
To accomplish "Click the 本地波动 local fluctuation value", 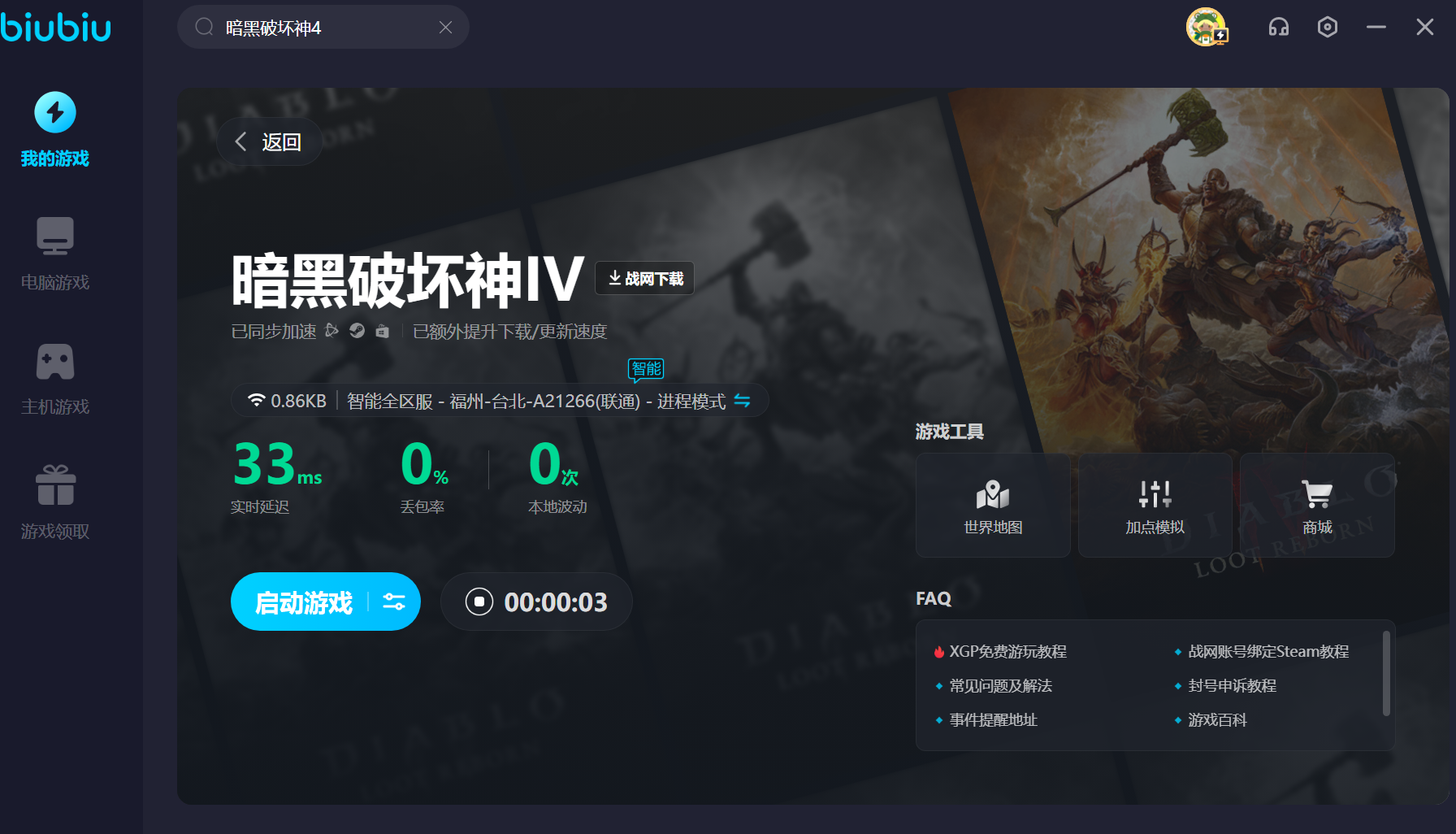I will 553,464.
